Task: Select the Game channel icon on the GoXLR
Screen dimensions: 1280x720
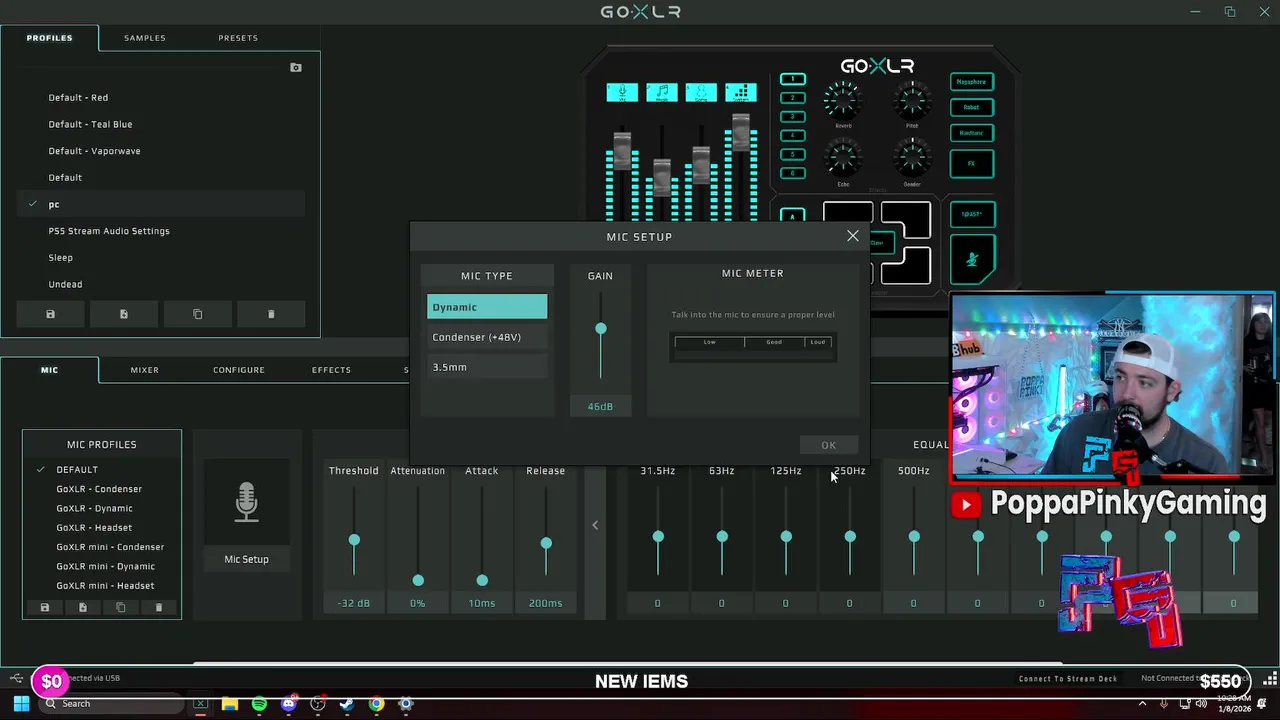Action: pyautogui.click(x=701, y=92)
